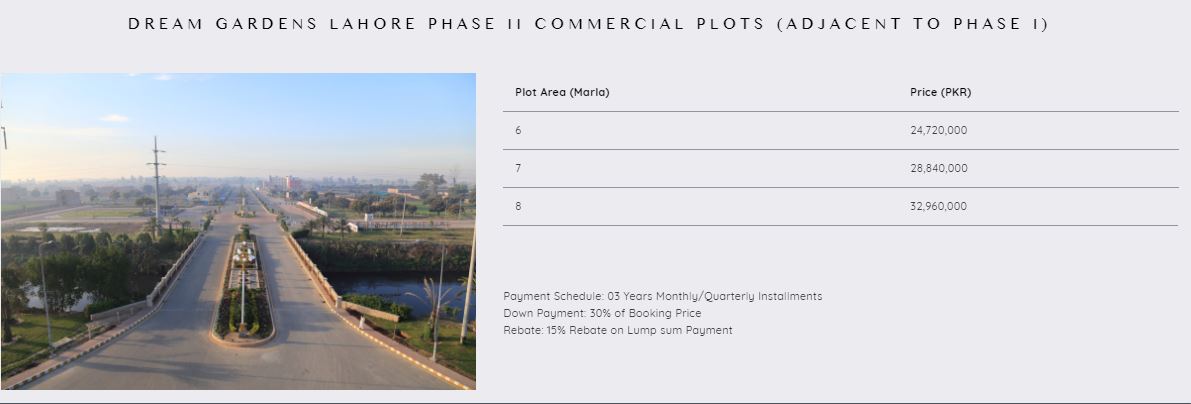Click the words "PHASE II" in heading
The image size is (1191, 404).
pos(476,24)
